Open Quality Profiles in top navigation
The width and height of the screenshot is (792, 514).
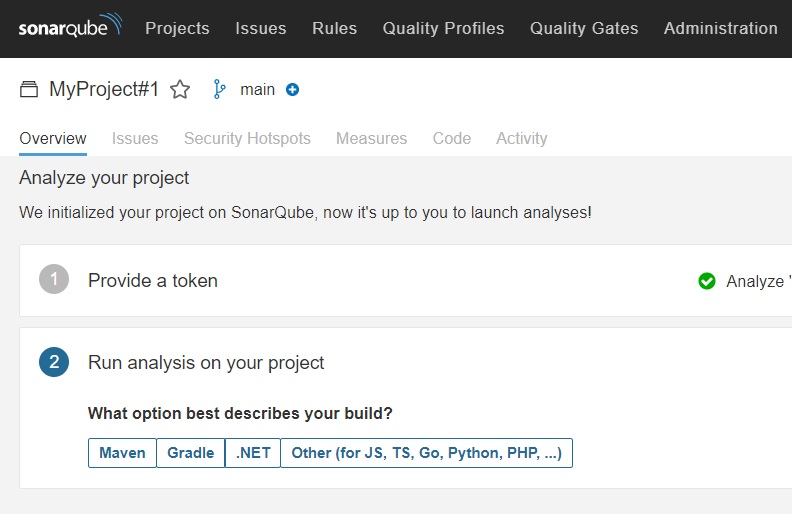pyautogui.click(x=443, y=28)
